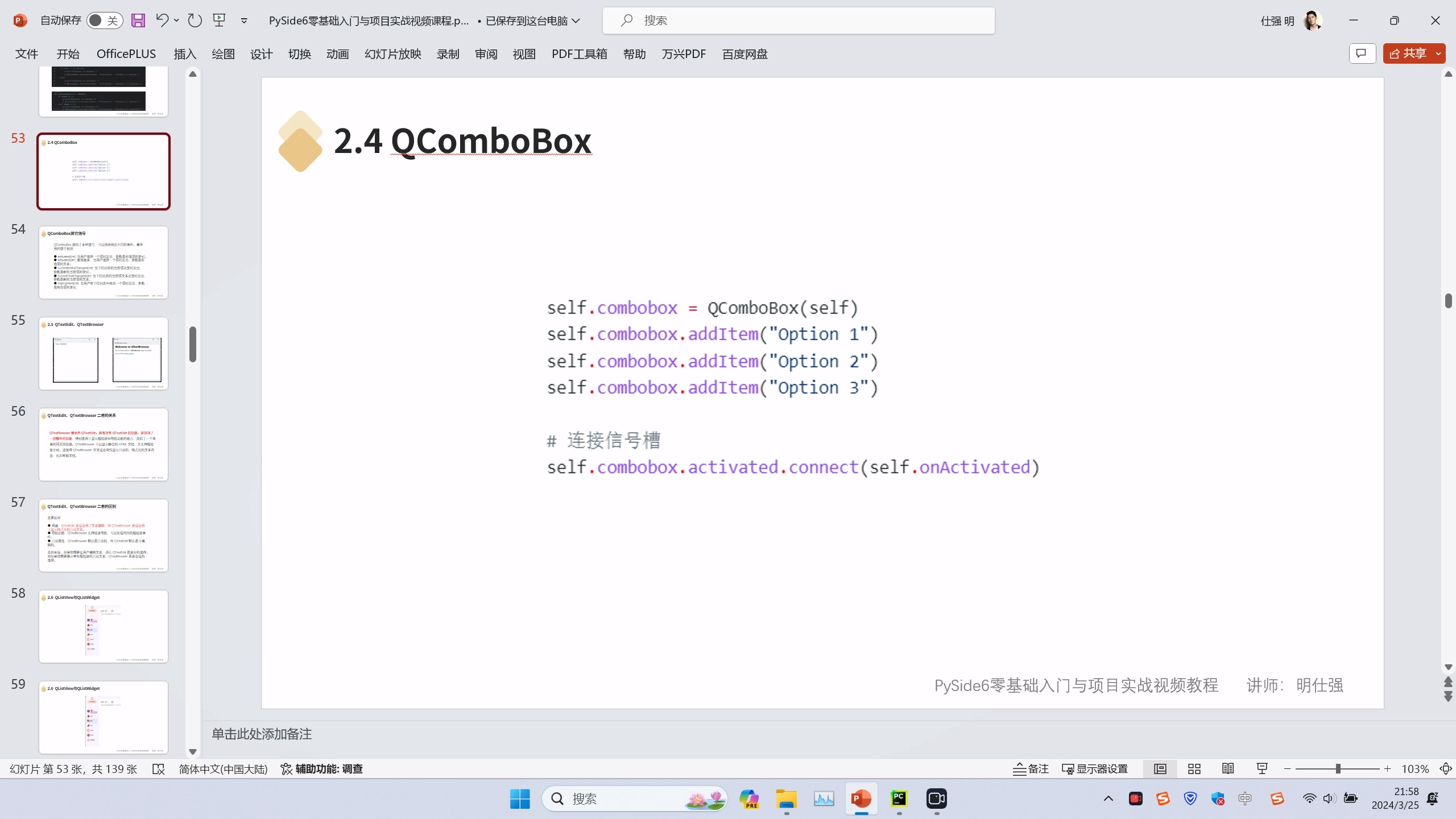Viewport: 1456px width, 819px height.
Task: Select the reading view icon in the status bar
Action: click(x=1227, y=768)
